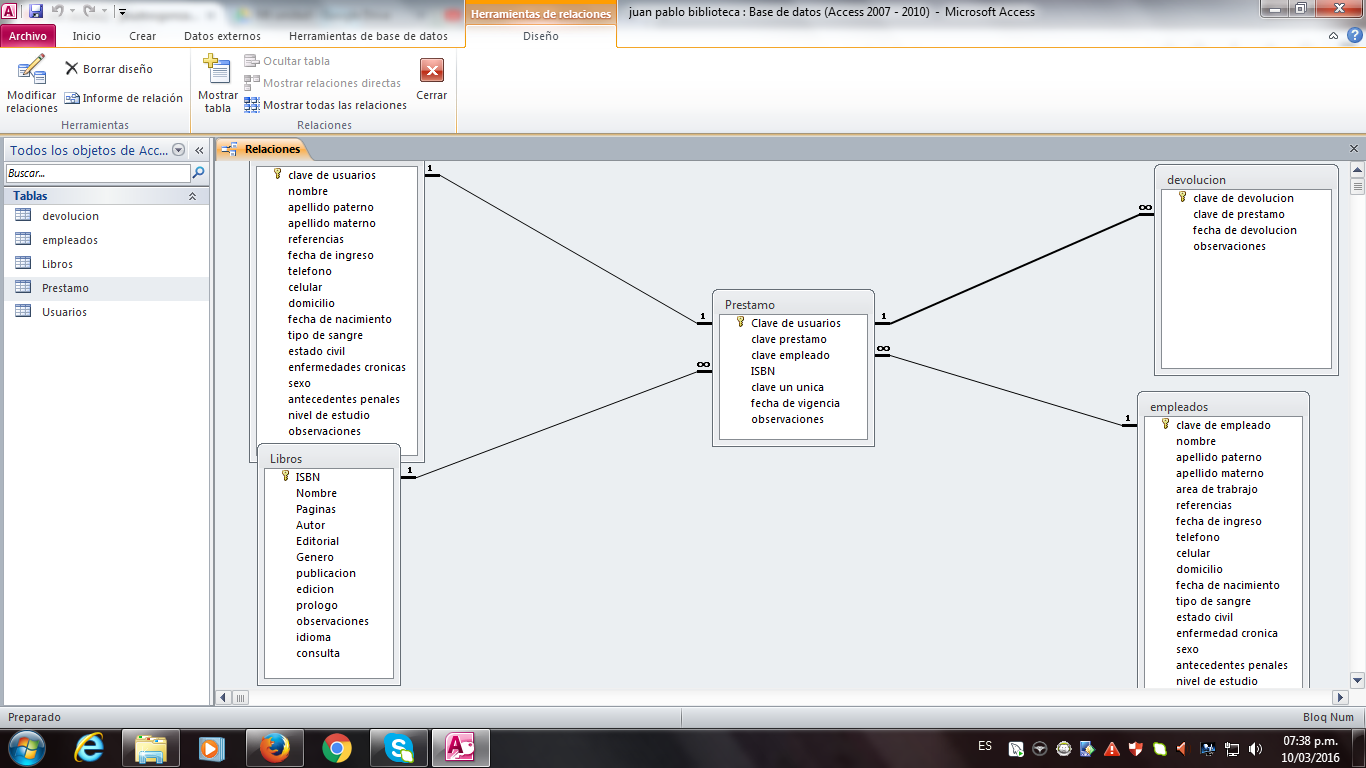Image resolution: width=1366 pixels, height=768 pixels.
Task: Click the horizontal scrollbar right arrow
Action: 1341,697
